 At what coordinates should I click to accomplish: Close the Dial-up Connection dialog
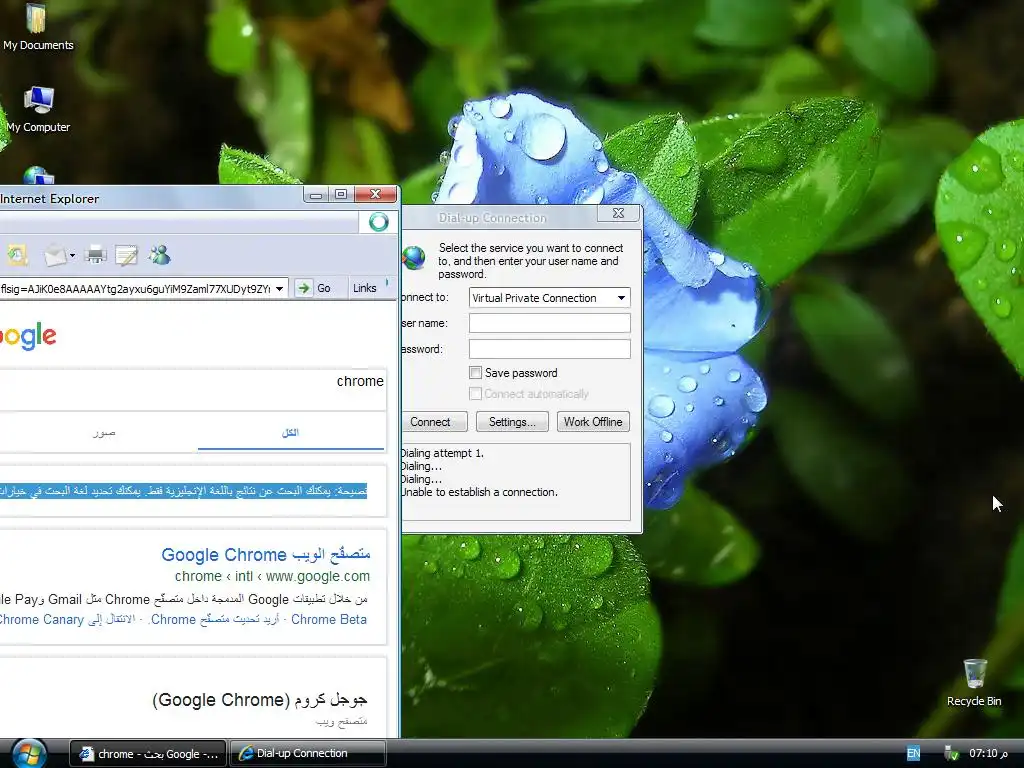click(618, 214)
